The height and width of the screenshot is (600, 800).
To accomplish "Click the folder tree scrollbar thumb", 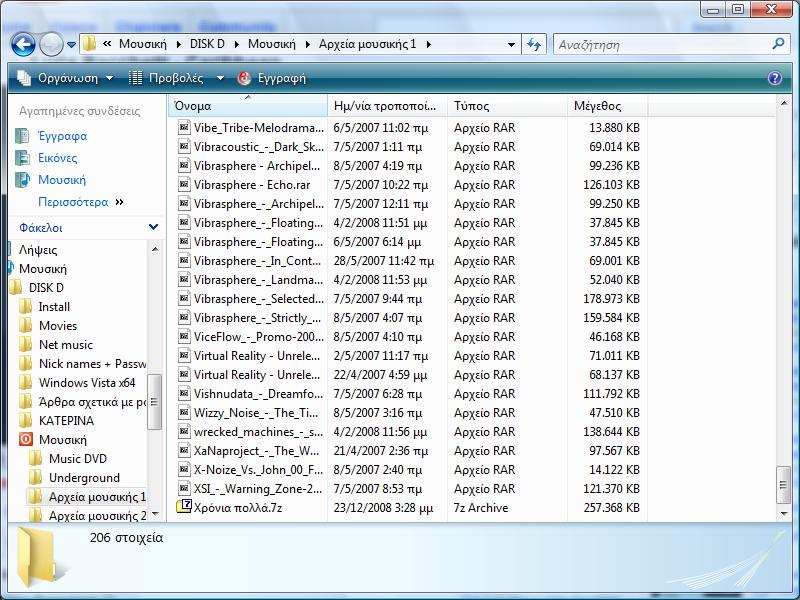I will pos(154,402).
